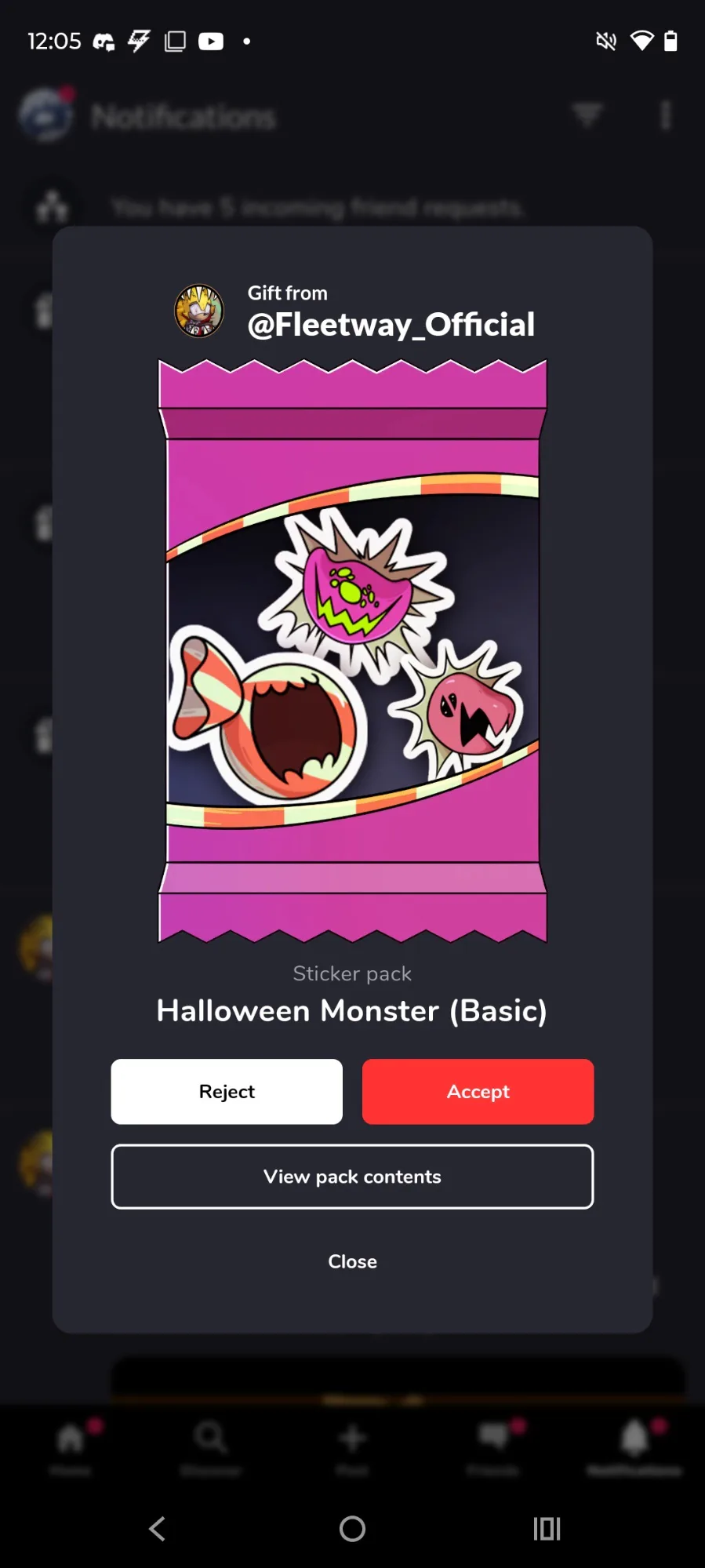Close the gift dialog
The image size is (705, 1568).
click(352, 1261)
